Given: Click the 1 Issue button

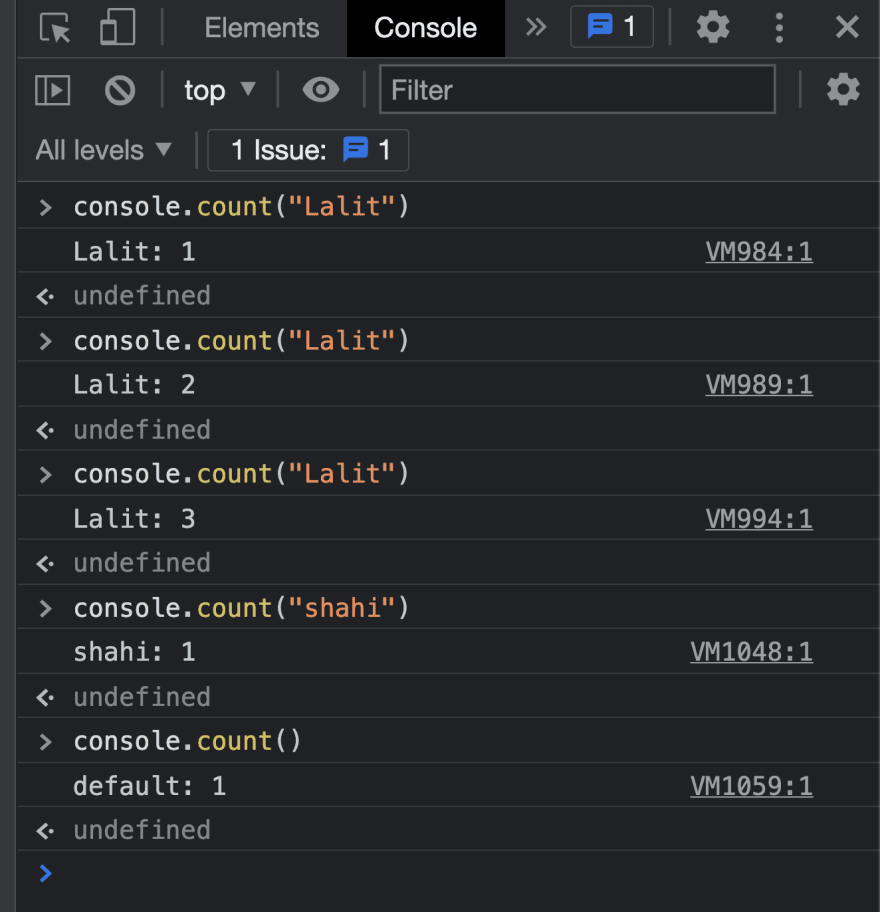Looking at the screenshot, I should click(308, 150).
